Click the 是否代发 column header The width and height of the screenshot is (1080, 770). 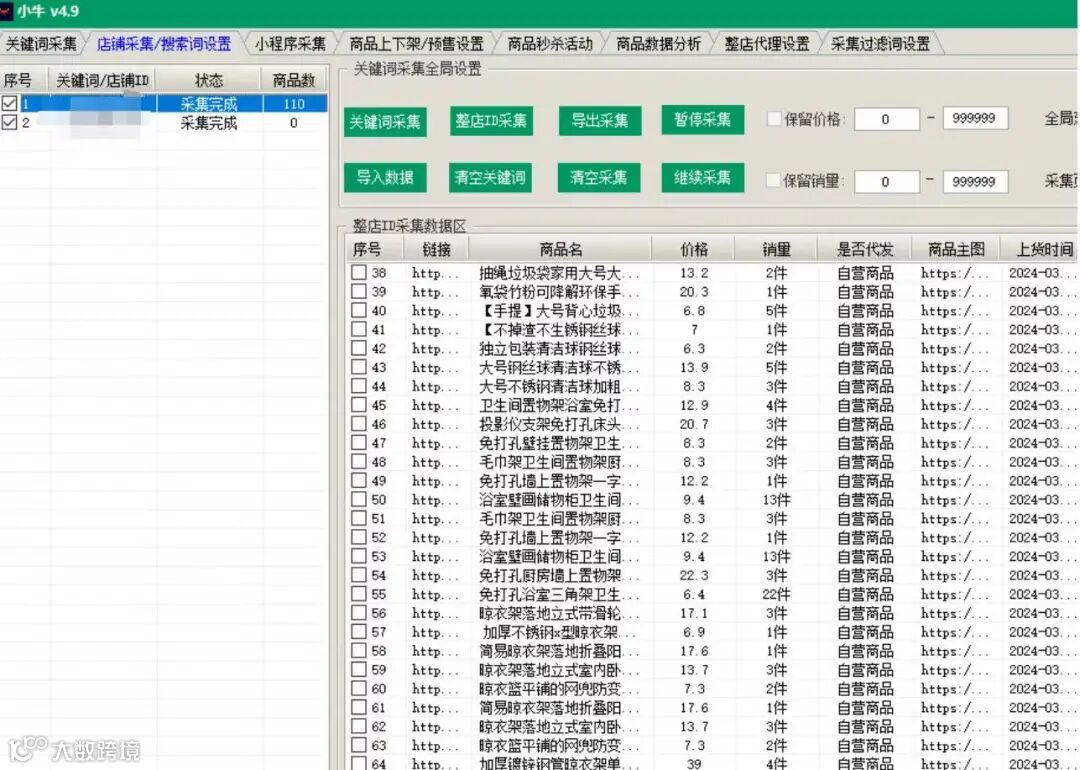coord(864,249)
